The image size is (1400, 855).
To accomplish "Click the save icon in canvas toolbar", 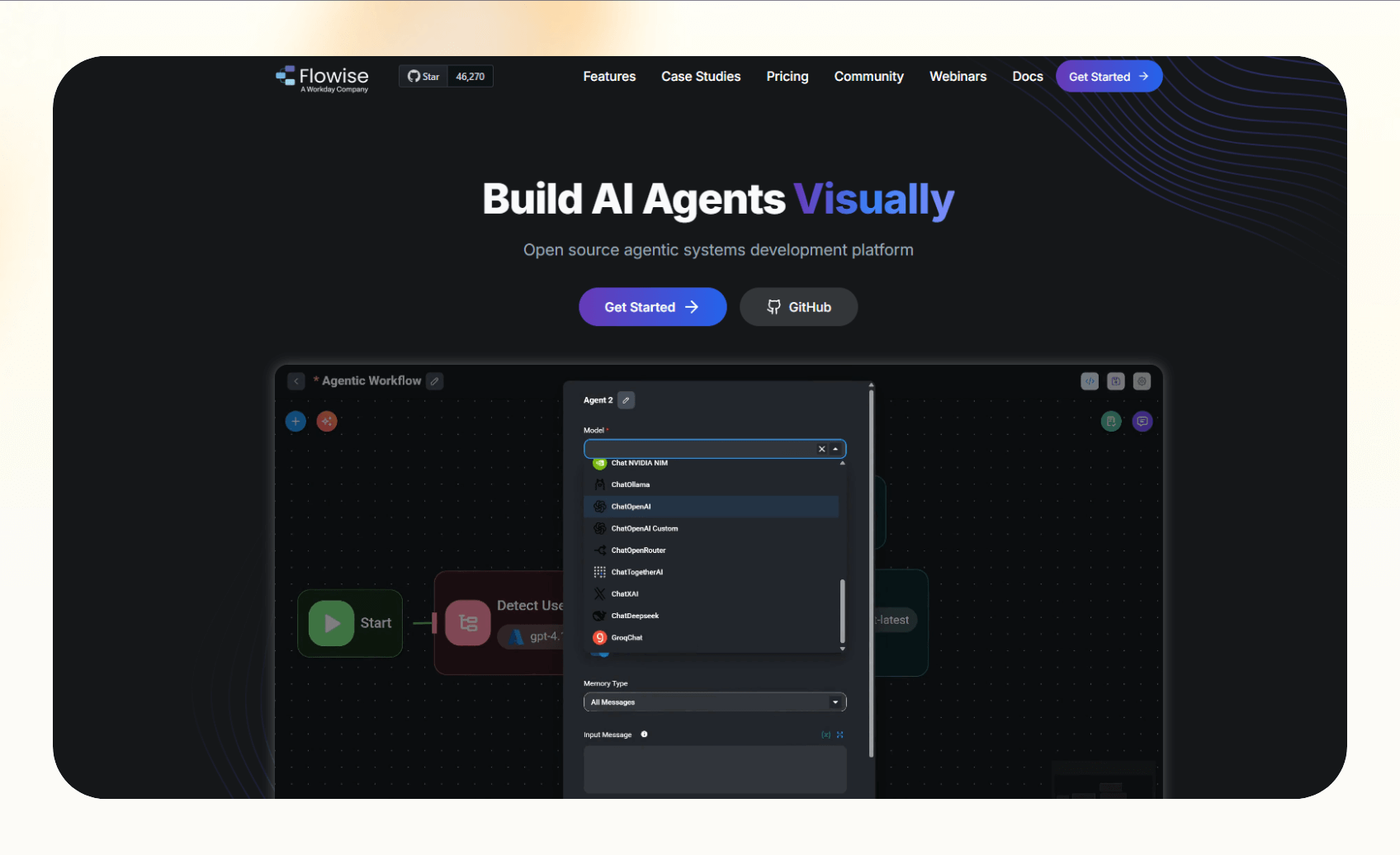I will click(1116, 381).
